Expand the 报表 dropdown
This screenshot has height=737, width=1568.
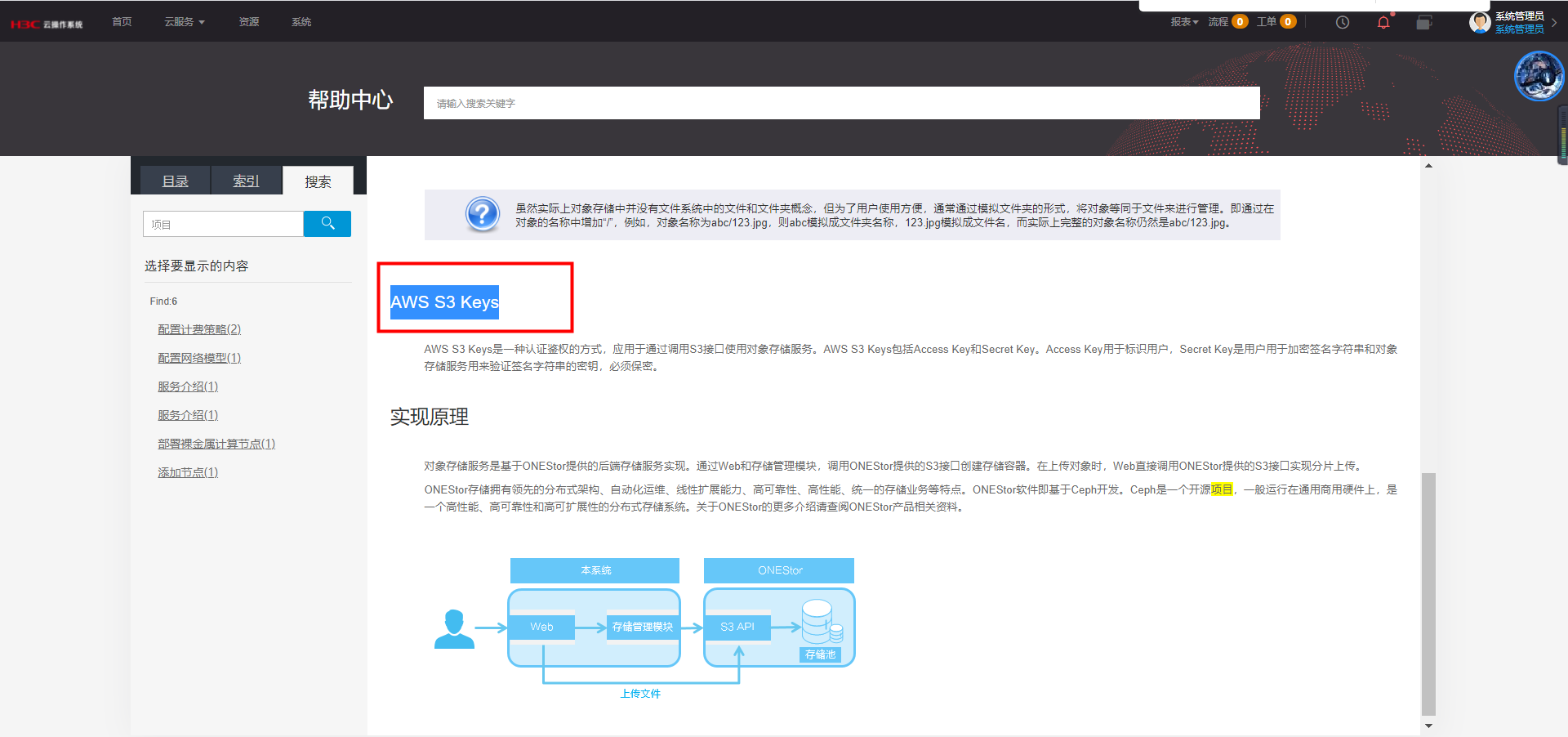(x=1184, y=22)
